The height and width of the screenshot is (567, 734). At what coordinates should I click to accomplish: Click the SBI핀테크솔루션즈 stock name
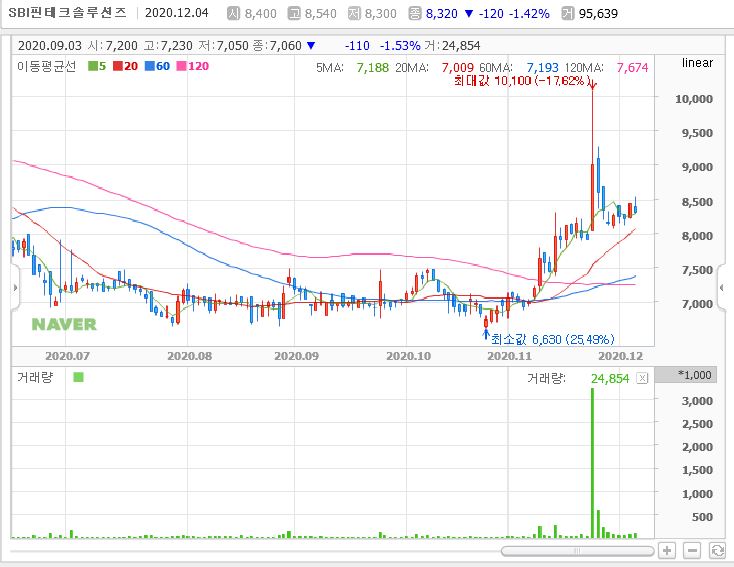pyautogui.click(x=67, y=13)
